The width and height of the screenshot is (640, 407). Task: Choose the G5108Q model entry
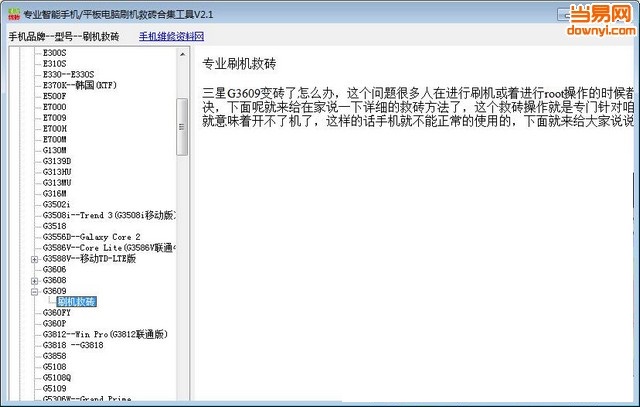coord(57,378)
